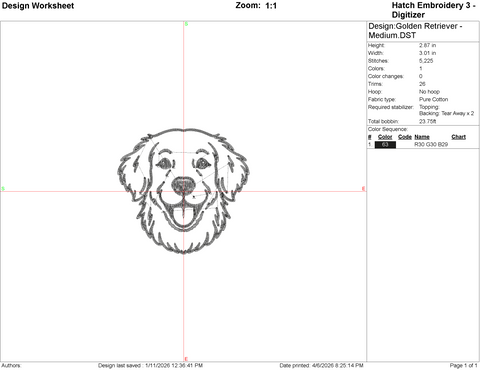Click the 'Height:' label

pyautogui.click(x=376, y=45)
